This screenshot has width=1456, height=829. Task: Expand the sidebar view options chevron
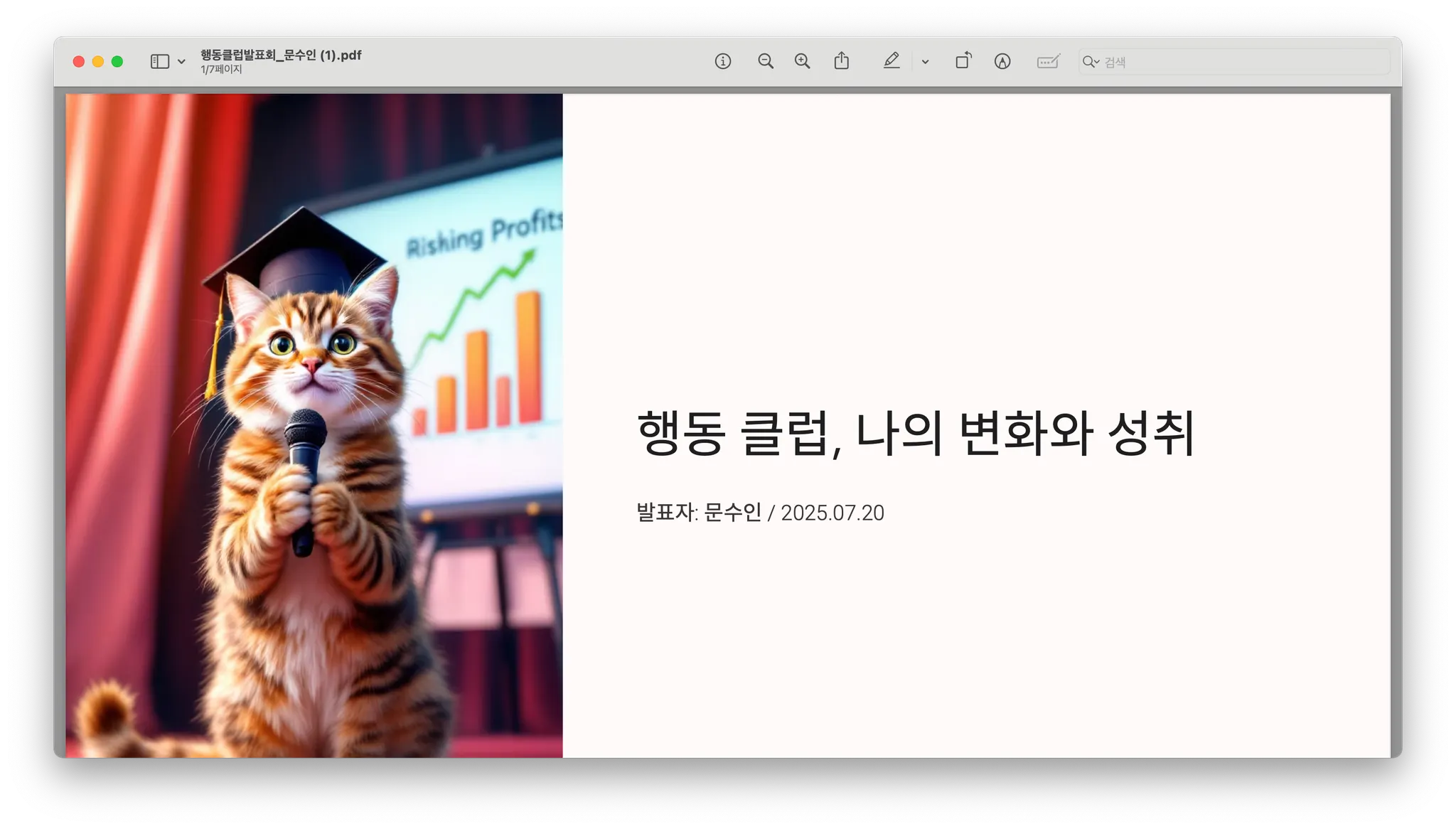tap(182, 62)
